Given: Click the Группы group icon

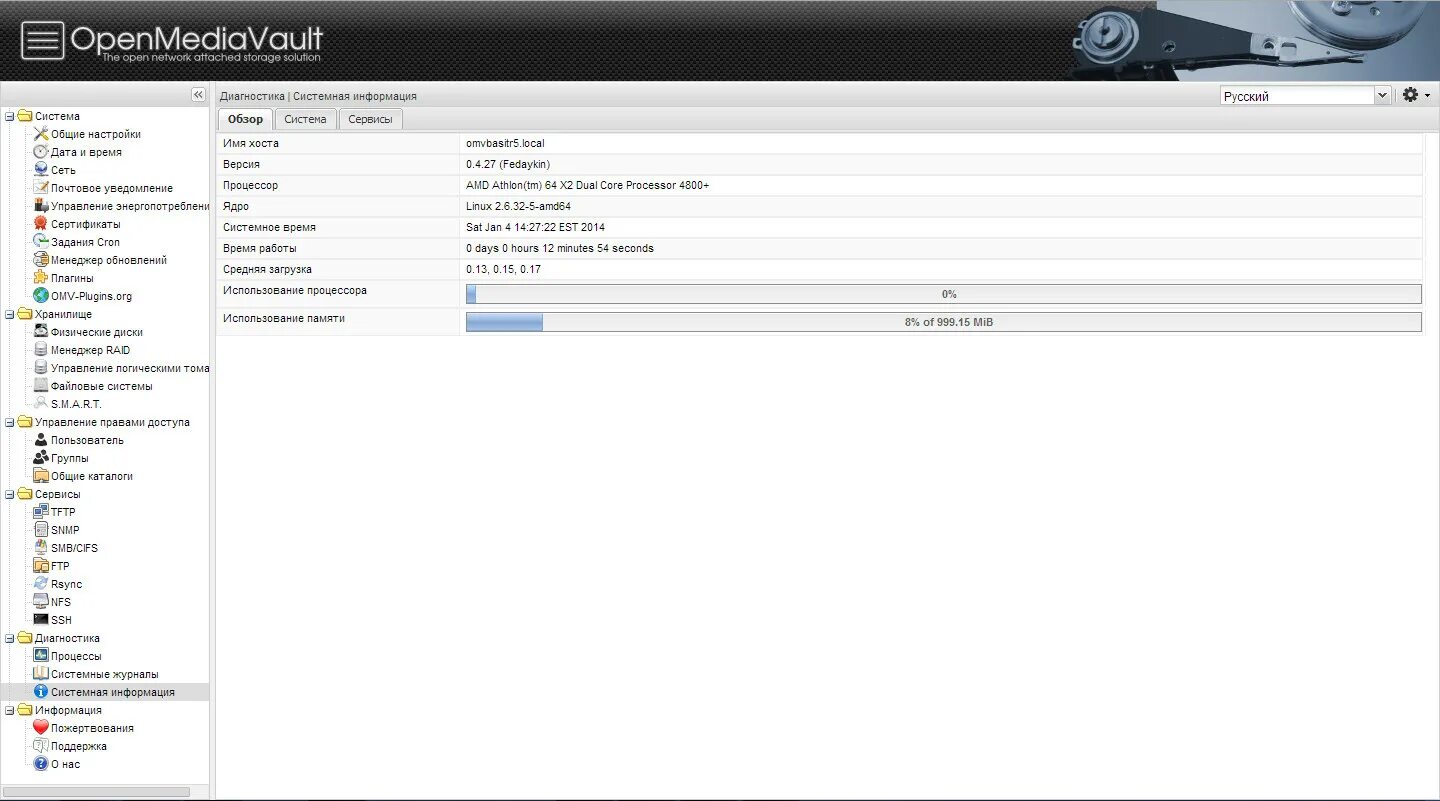Looking at the screenshot, I should pyautogui.click(x=41, y=458).
